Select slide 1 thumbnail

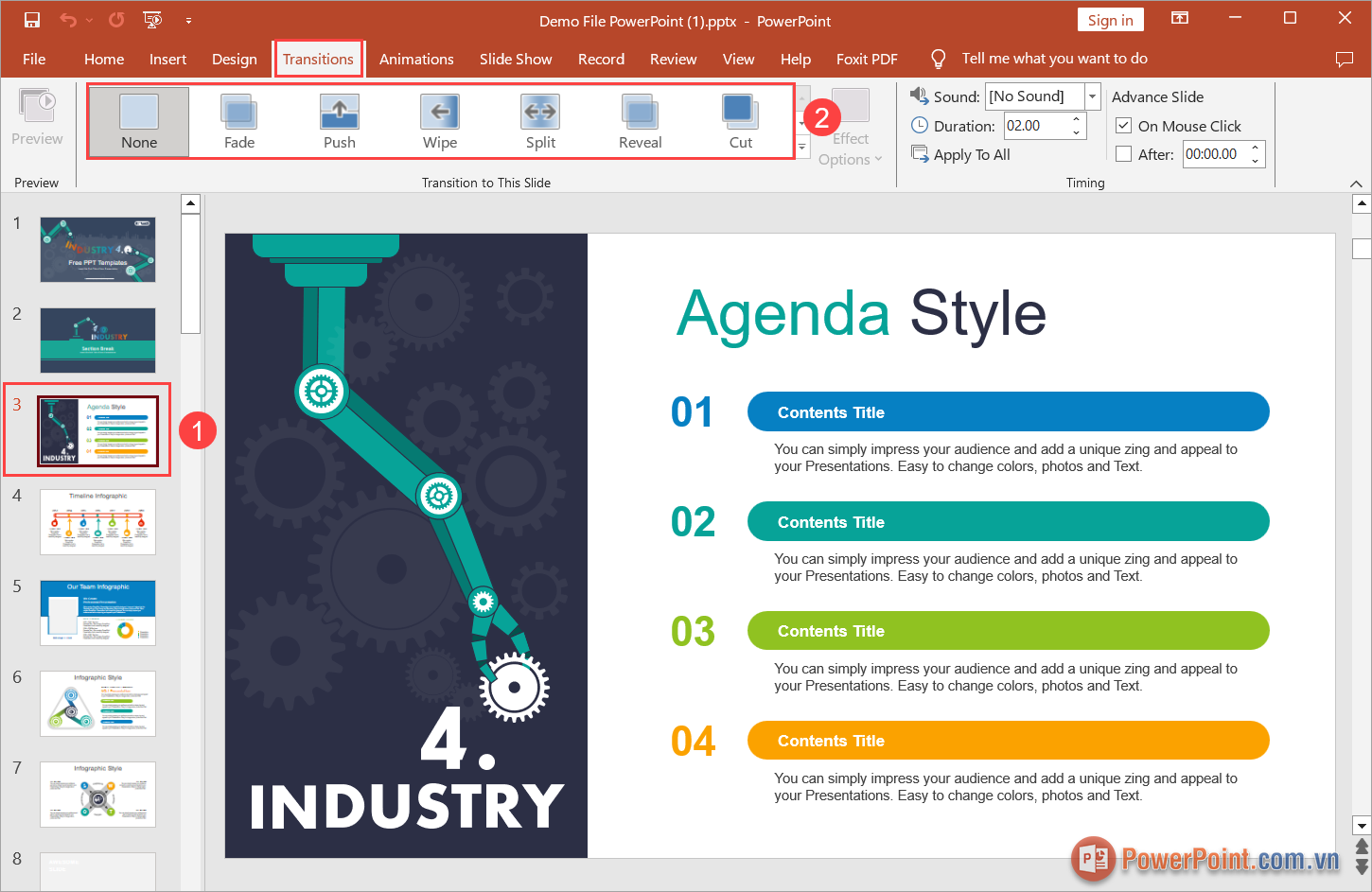point(97,250)
